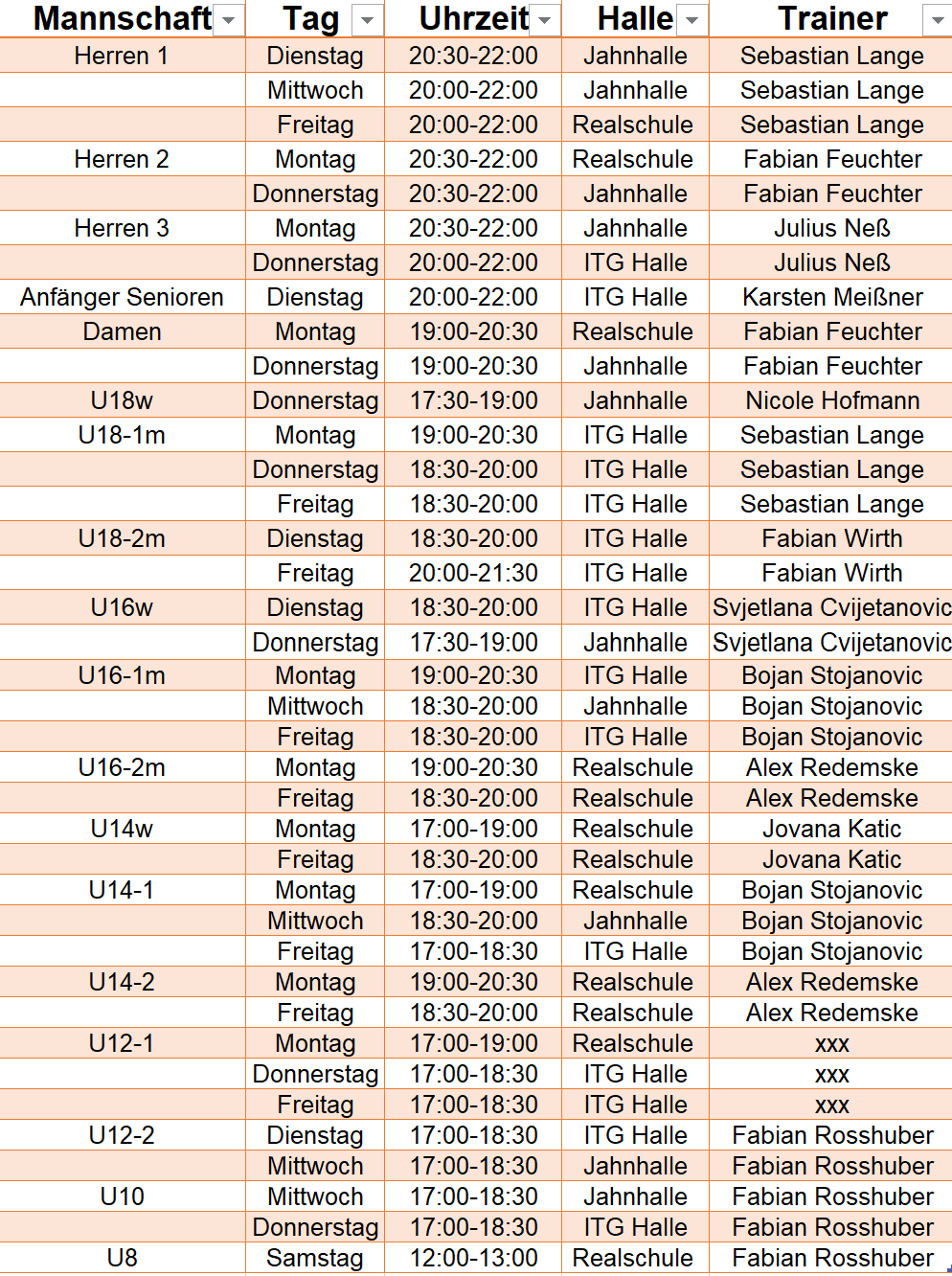This screenshot has width=952, height=1276.
Task: Click the Anfänger Senioren team cell
Action: click(122, 297)
